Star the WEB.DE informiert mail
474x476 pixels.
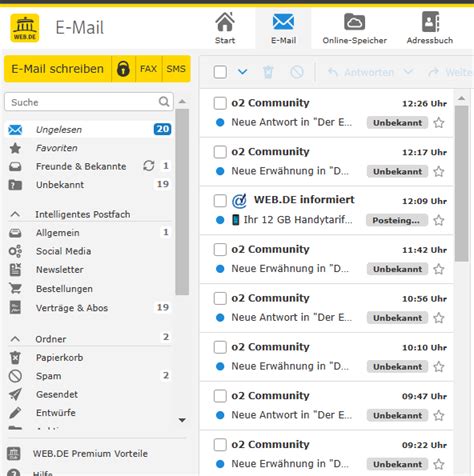[439, 220]
